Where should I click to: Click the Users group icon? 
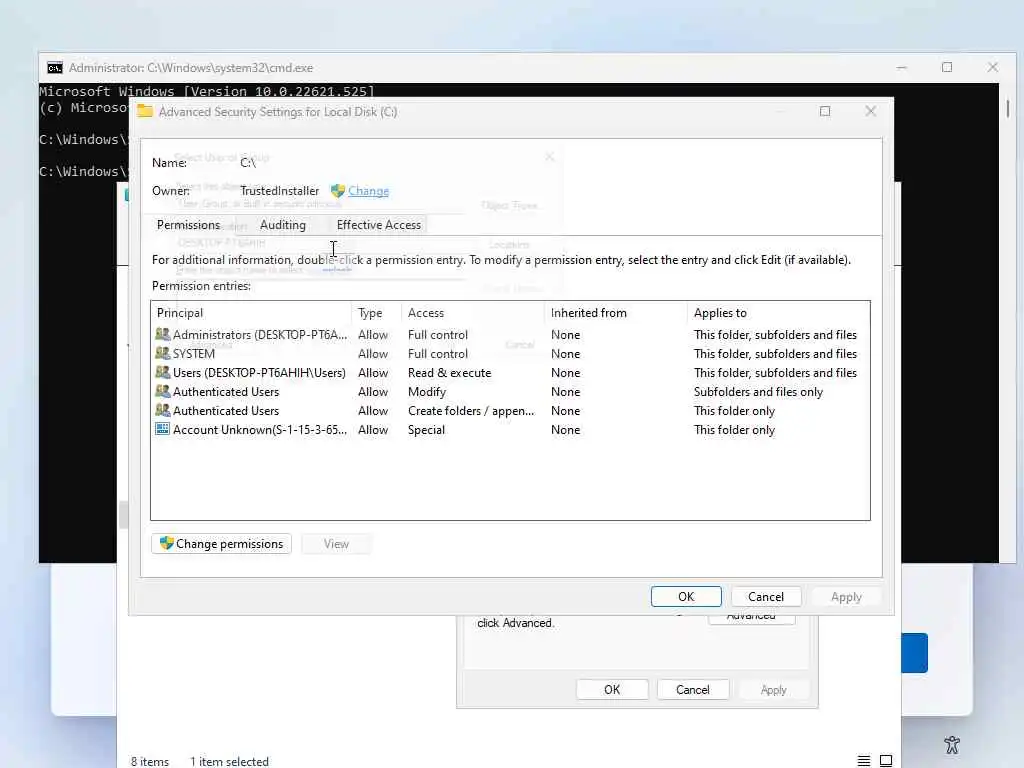[x=163, y=372]
